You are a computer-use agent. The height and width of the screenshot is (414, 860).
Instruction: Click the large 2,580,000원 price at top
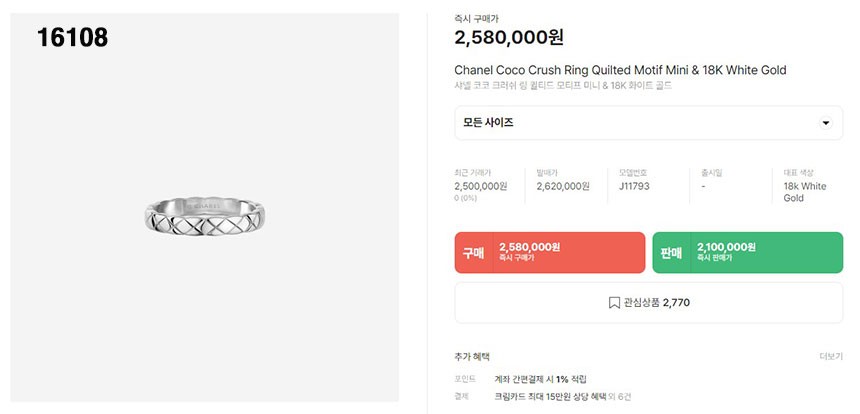coord(509,38)
